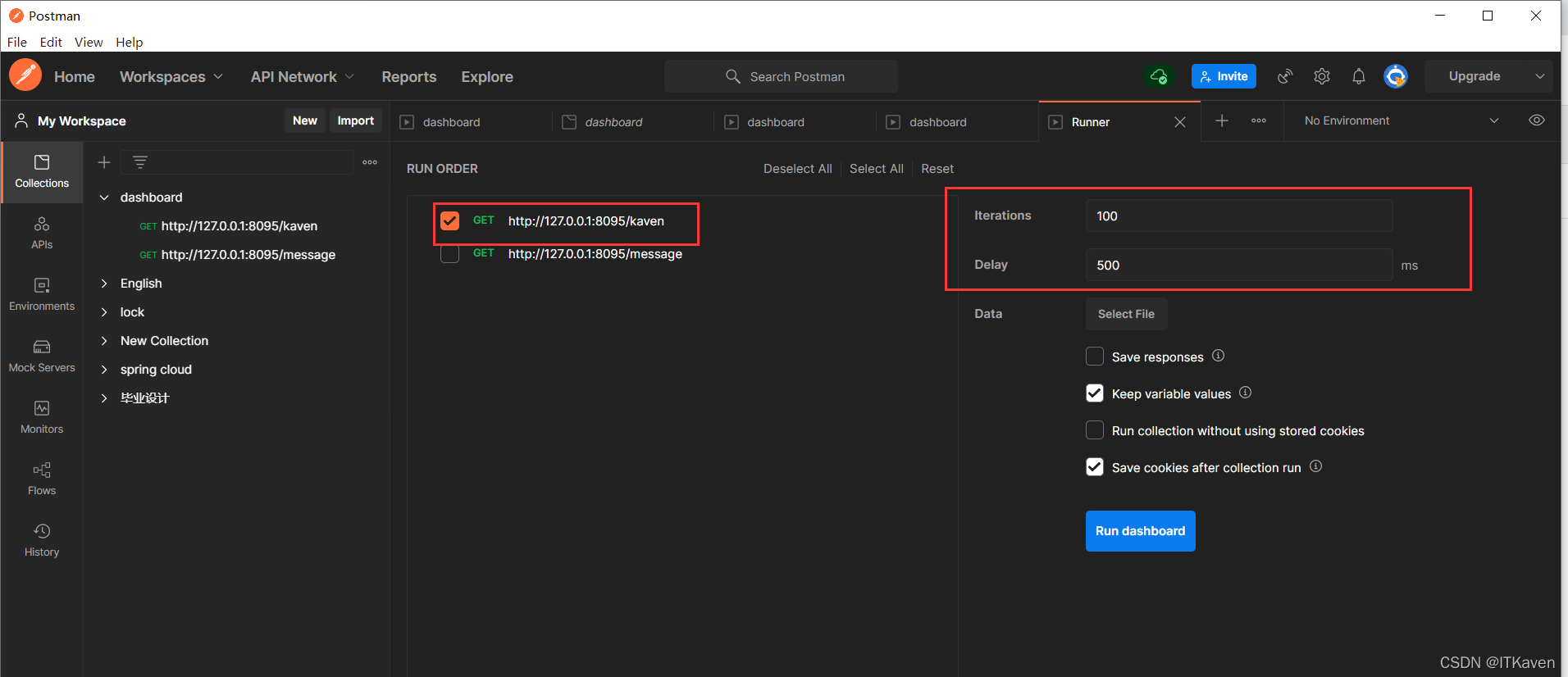This screenshot has height=677, width=1568.
Task: Open the History sidebar panel
Action: point(42,540)
